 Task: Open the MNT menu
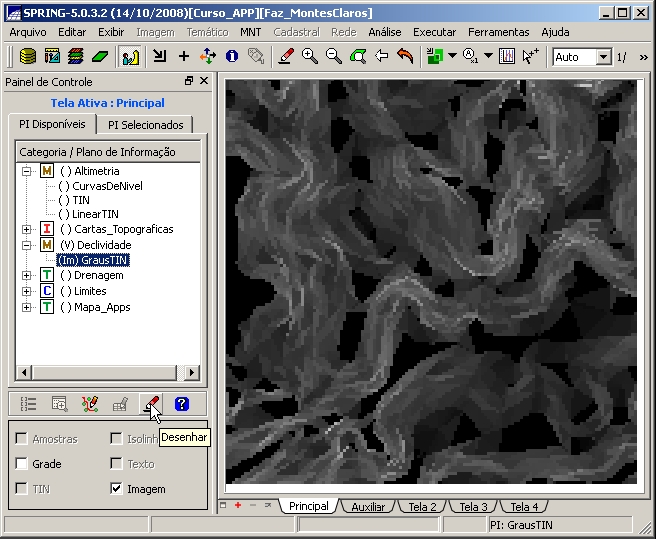coord(250,32)
